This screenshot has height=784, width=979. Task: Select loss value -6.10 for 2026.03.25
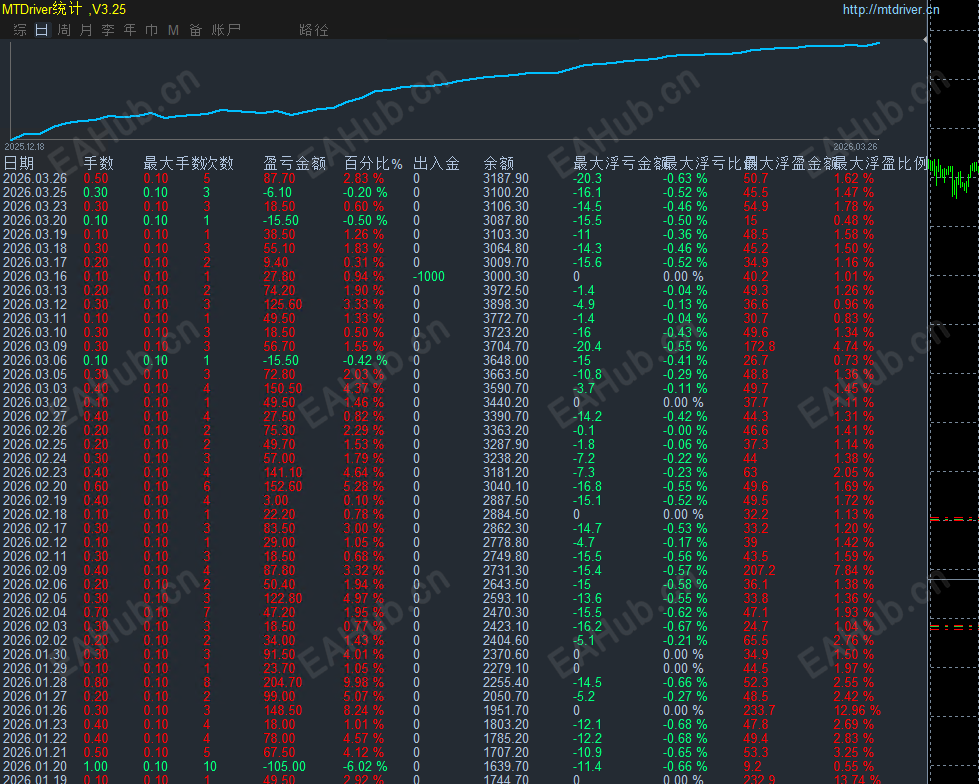point(277,192)
